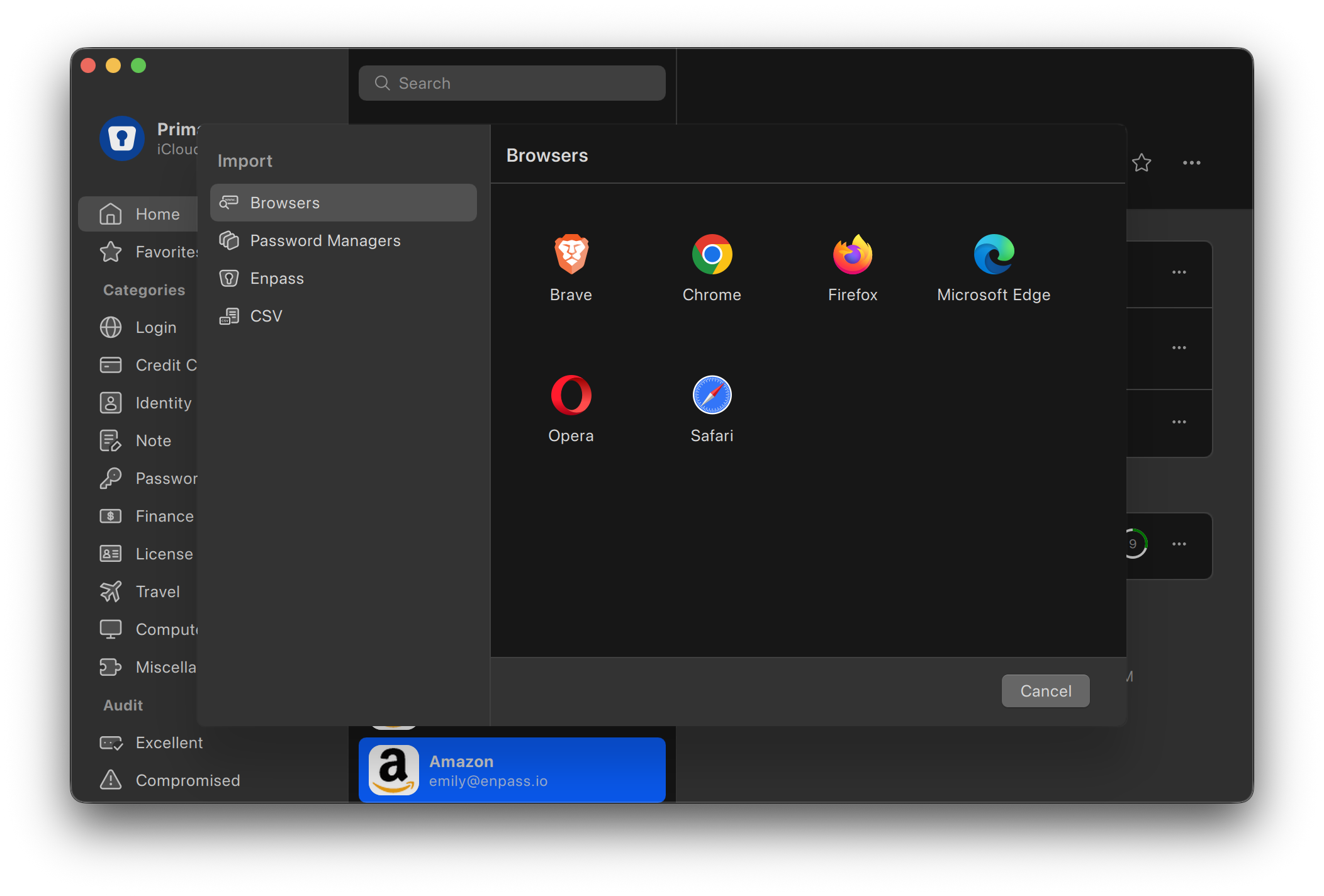Screen dimensions: 1324x896
Task: Show Excellent audit items
Action: 210,742
